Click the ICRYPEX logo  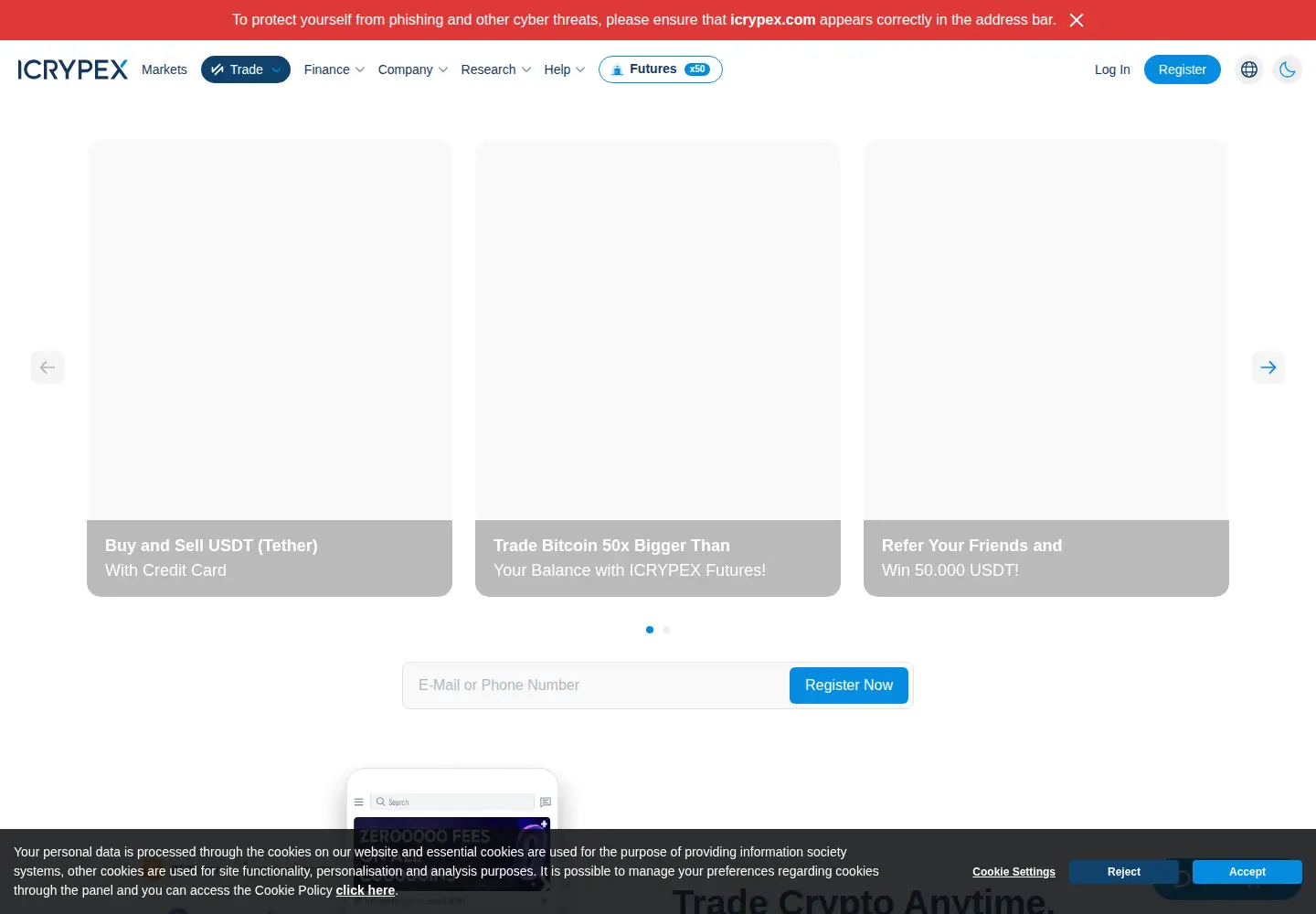tap(73, 69)
